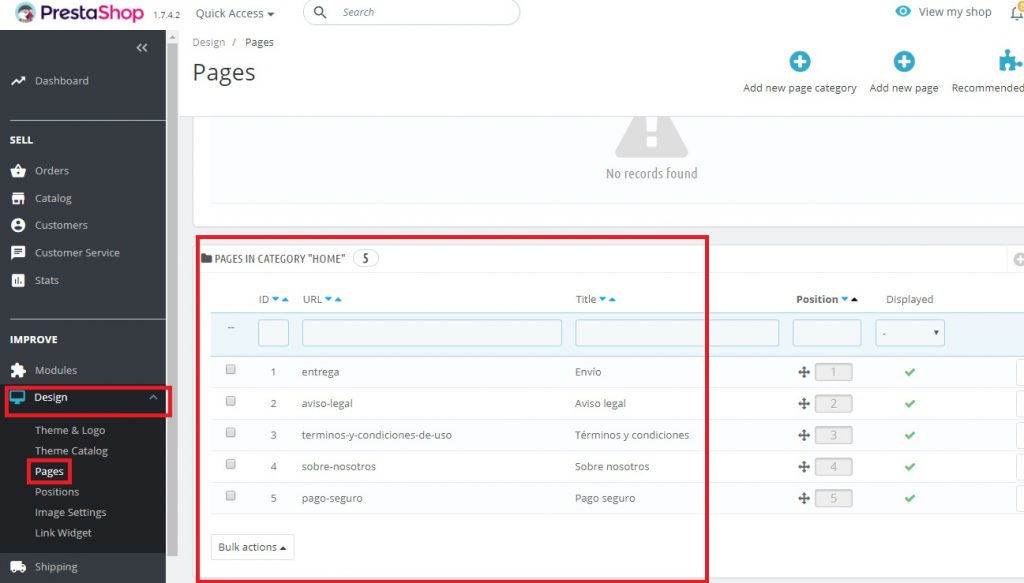
Task: Collapse the sidebar with double-chevron icon
Action: pyautogui.click(x=142, y=48)
